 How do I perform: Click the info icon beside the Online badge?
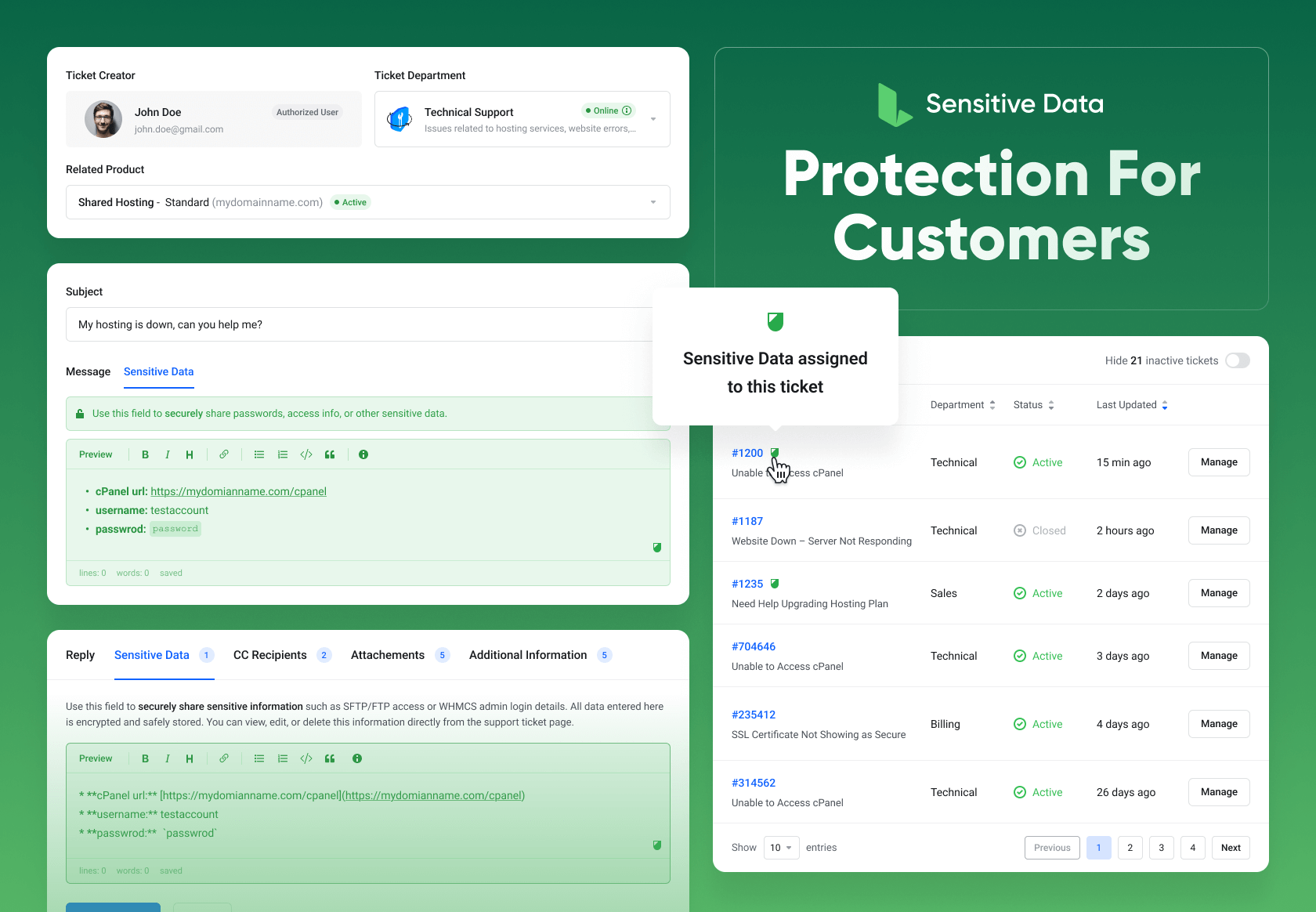point(627,110)
